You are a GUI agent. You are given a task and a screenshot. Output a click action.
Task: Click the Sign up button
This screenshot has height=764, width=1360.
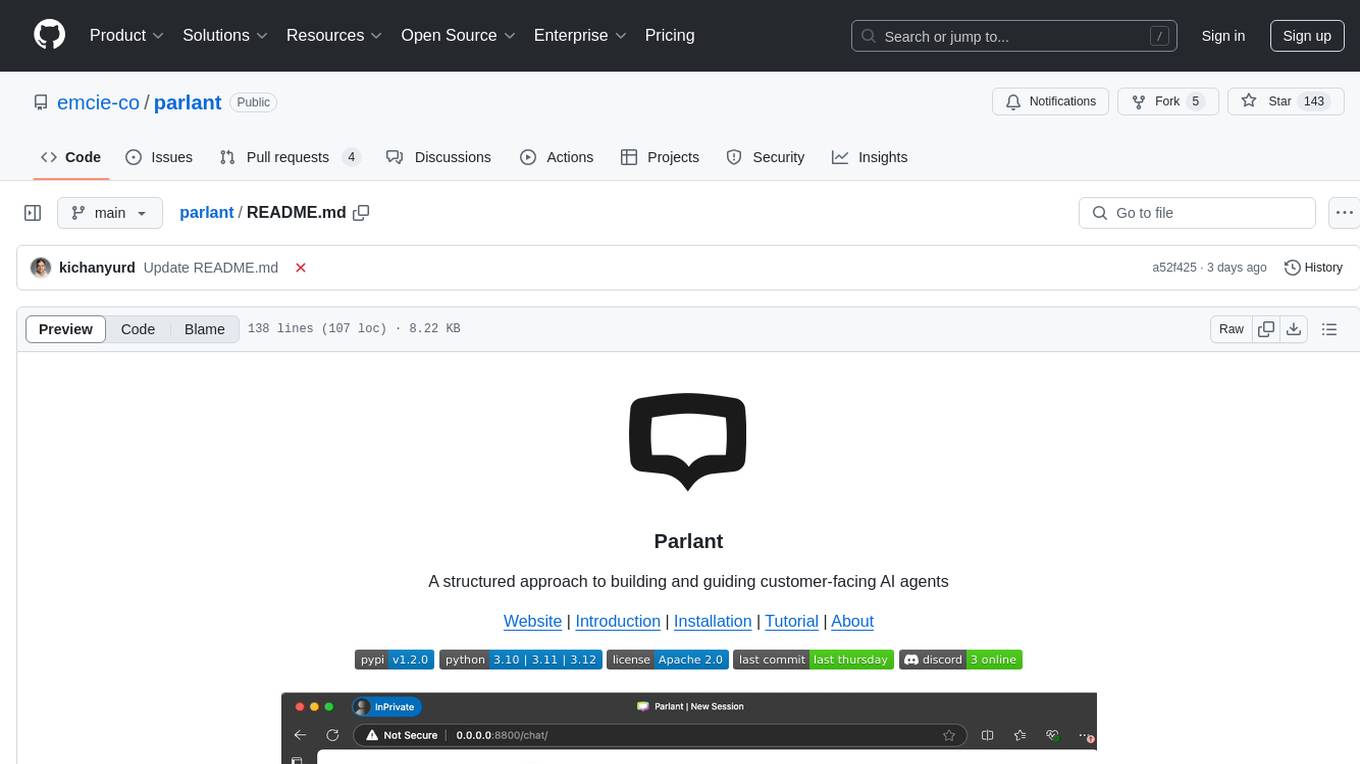pyautogui.click(x=1307, y=36)
